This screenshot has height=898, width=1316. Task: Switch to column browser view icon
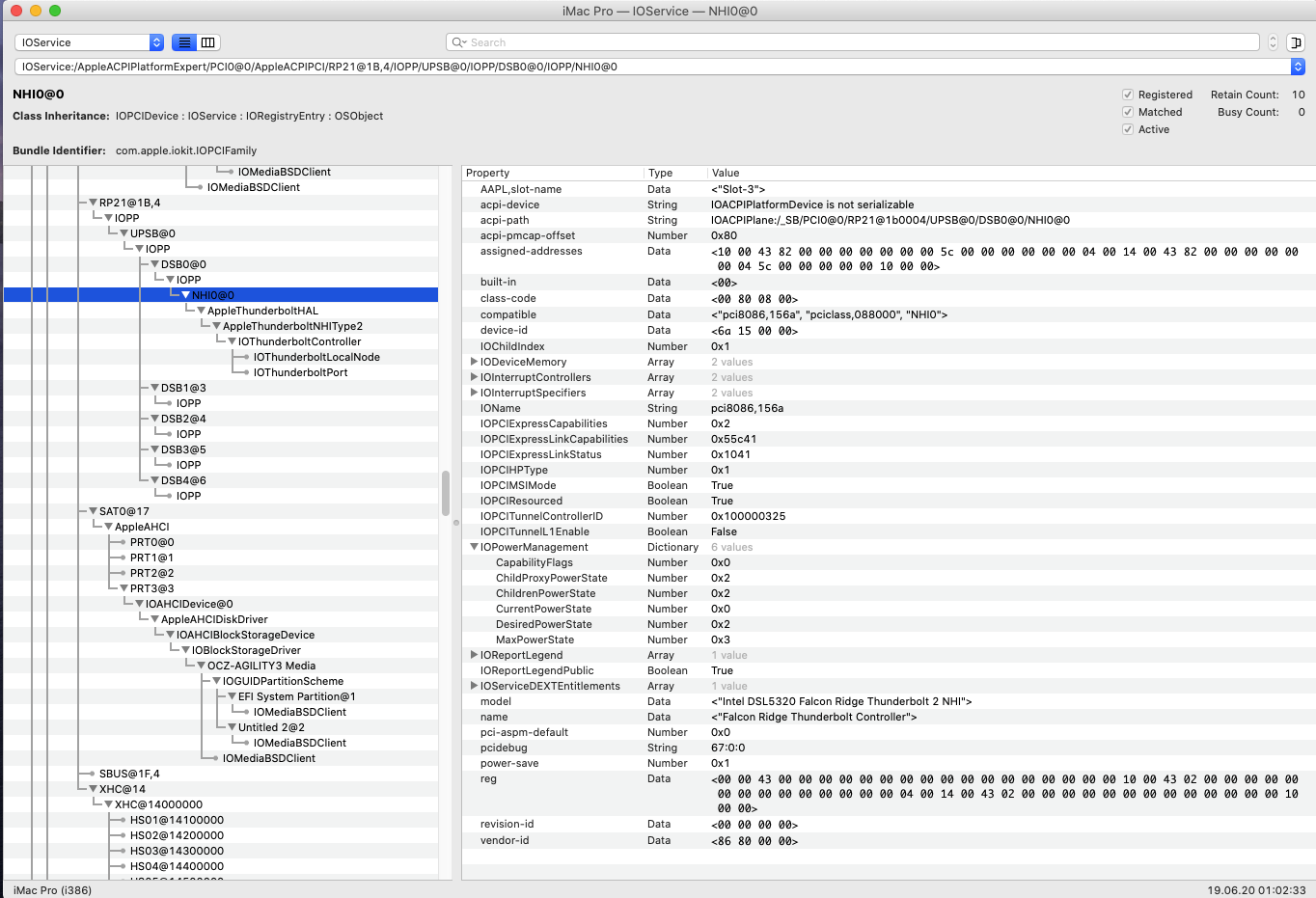pyautogui.click(x=208, y=42)
